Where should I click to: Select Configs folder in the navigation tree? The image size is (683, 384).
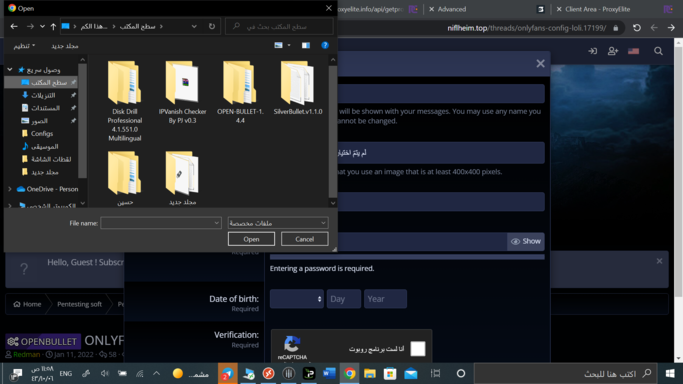[x=42, y=133]
